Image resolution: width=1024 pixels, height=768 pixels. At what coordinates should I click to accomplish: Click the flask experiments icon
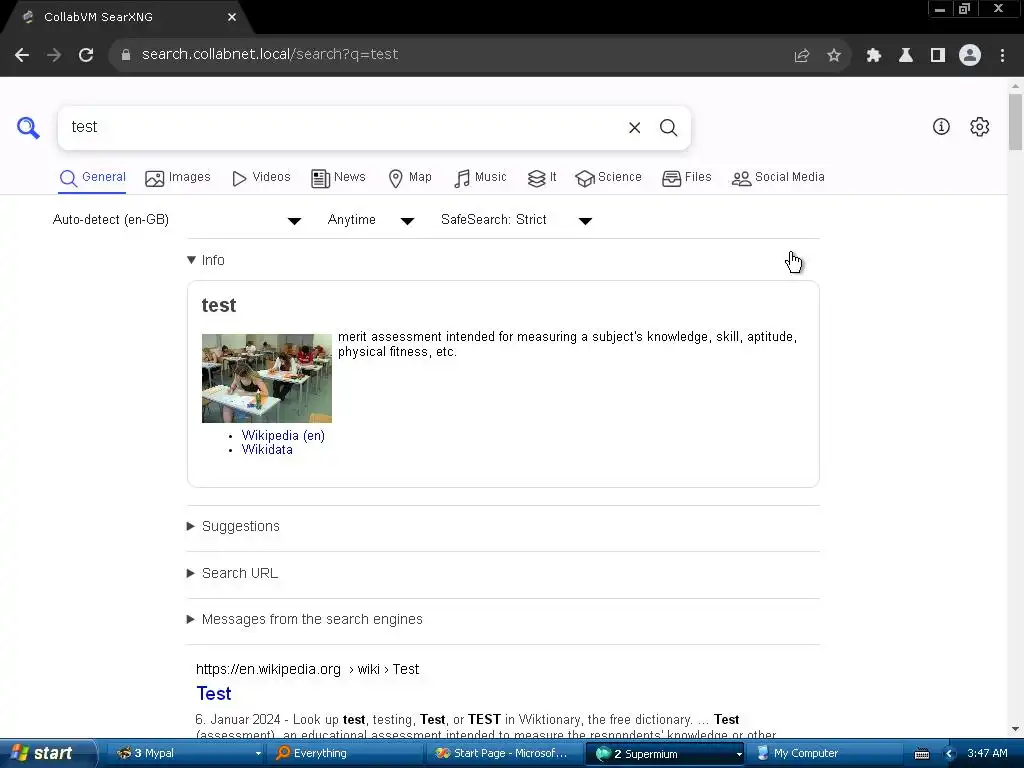coord(906,56)
